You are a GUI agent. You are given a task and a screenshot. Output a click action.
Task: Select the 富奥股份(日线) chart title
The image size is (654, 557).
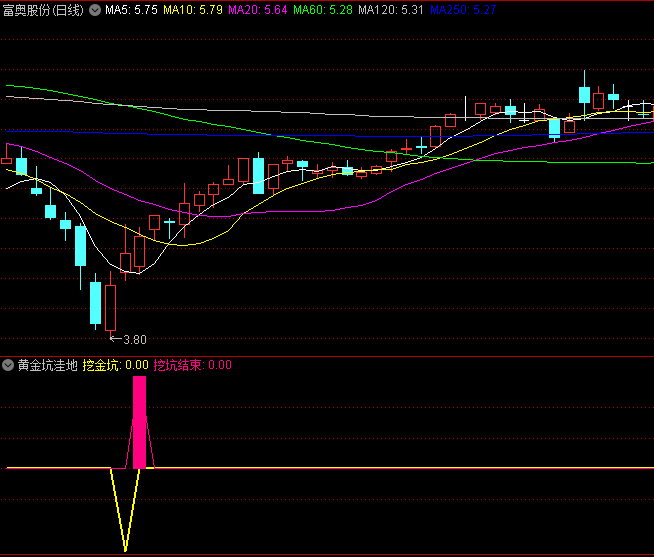[43, 10]
